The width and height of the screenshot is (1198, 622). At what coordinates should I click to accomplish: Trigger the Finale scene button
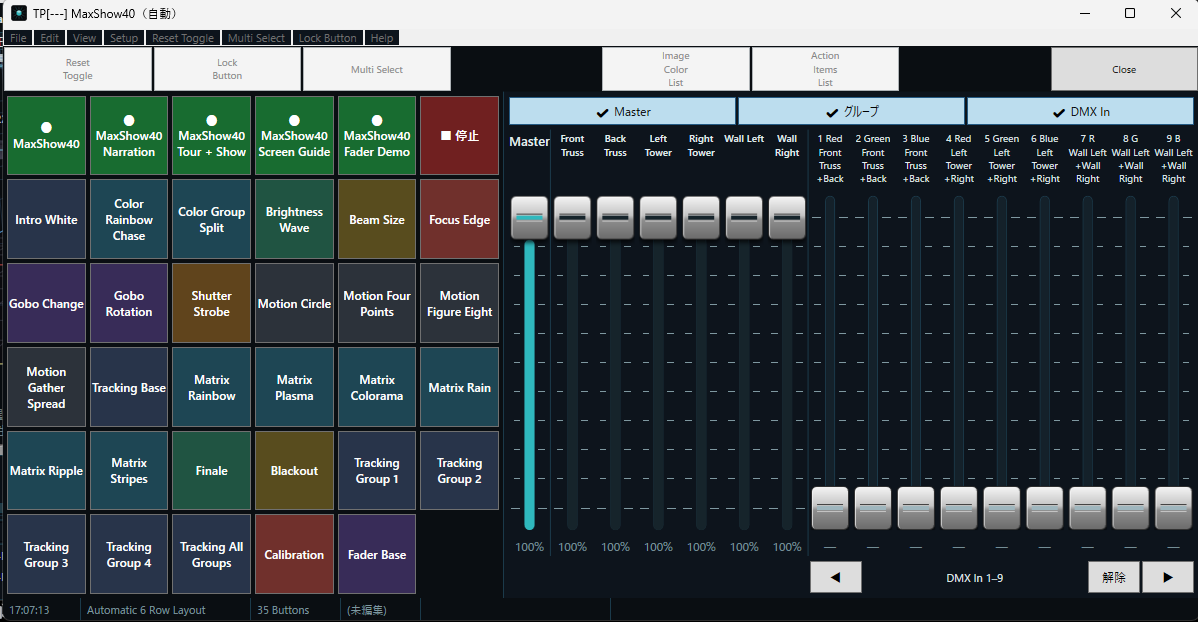[212, 471]
